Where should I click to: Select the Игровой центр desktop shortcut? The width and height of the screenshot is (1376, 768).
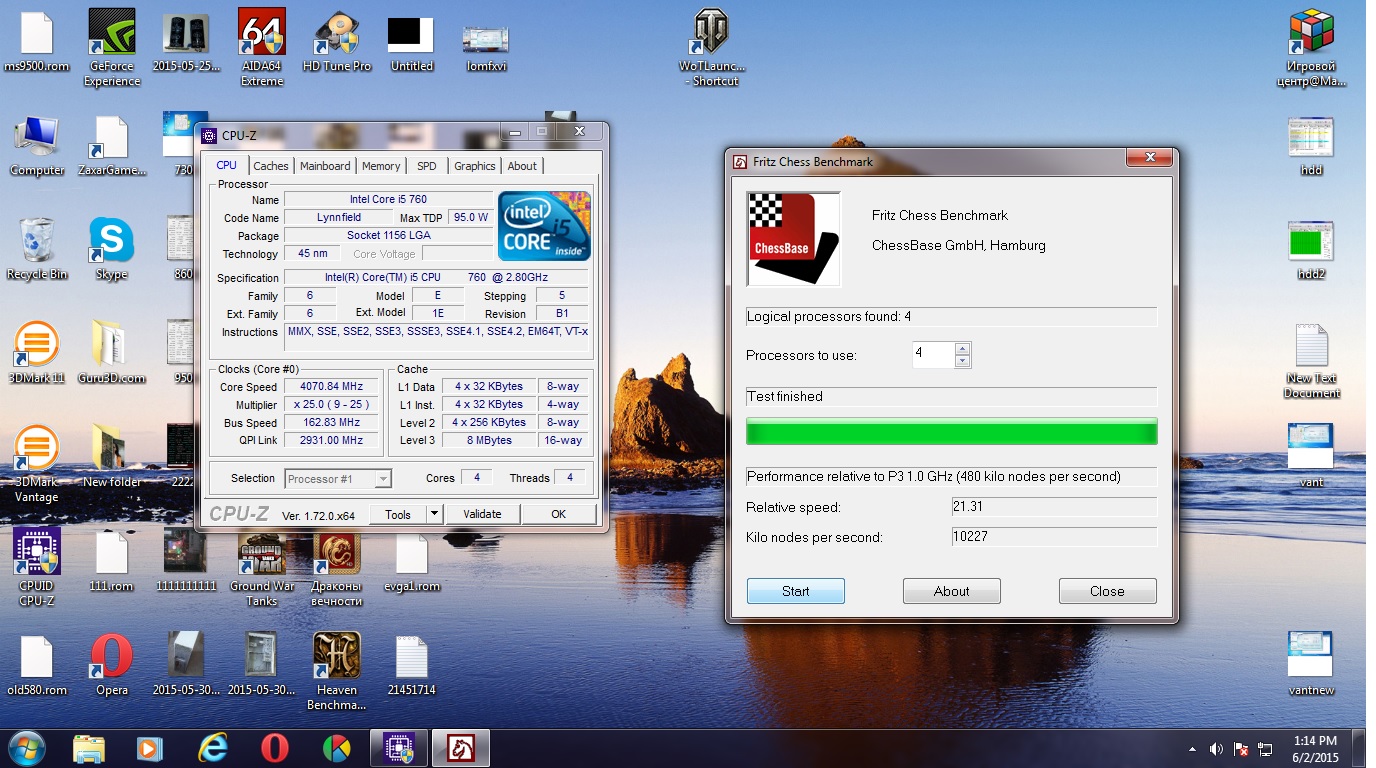pos(1312,47)
